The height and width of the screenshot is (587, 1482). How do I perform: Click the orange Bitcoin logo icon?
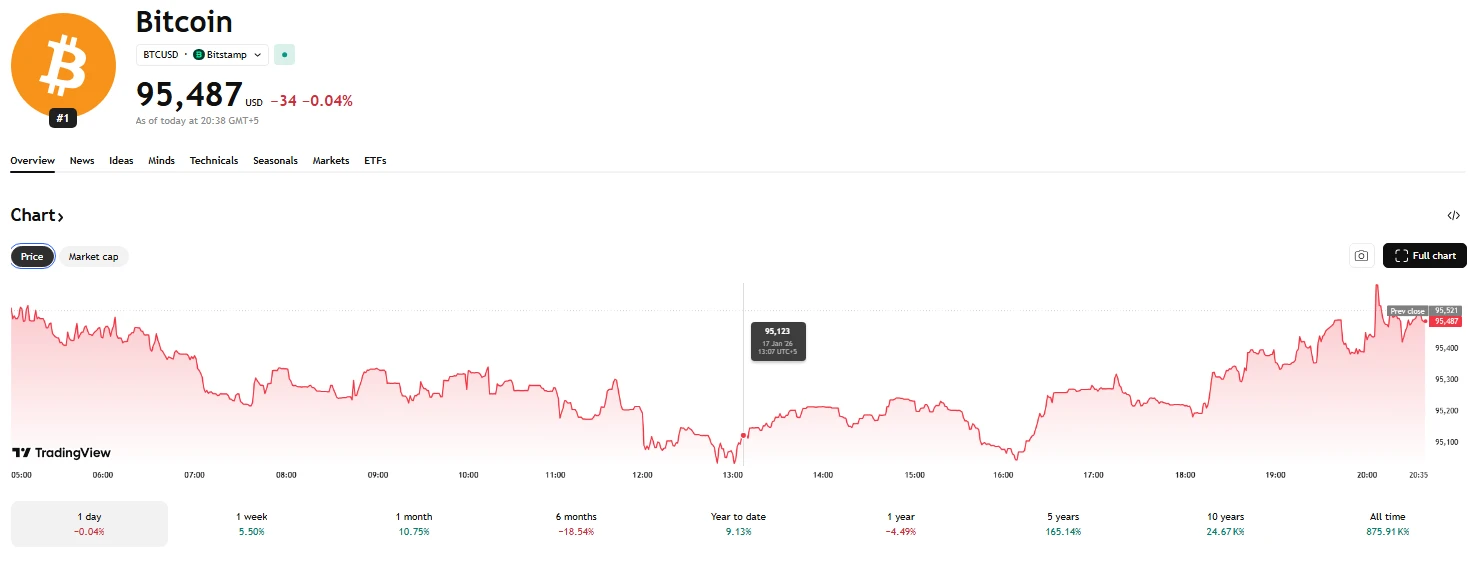point(63,65)
